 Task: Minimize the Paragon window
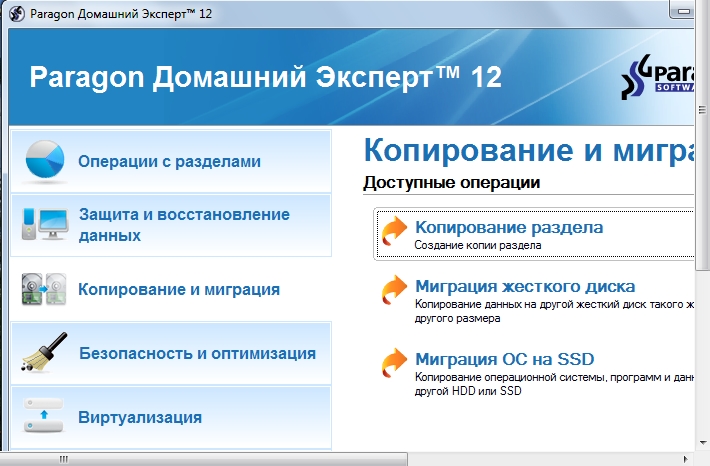click(684, 11)
